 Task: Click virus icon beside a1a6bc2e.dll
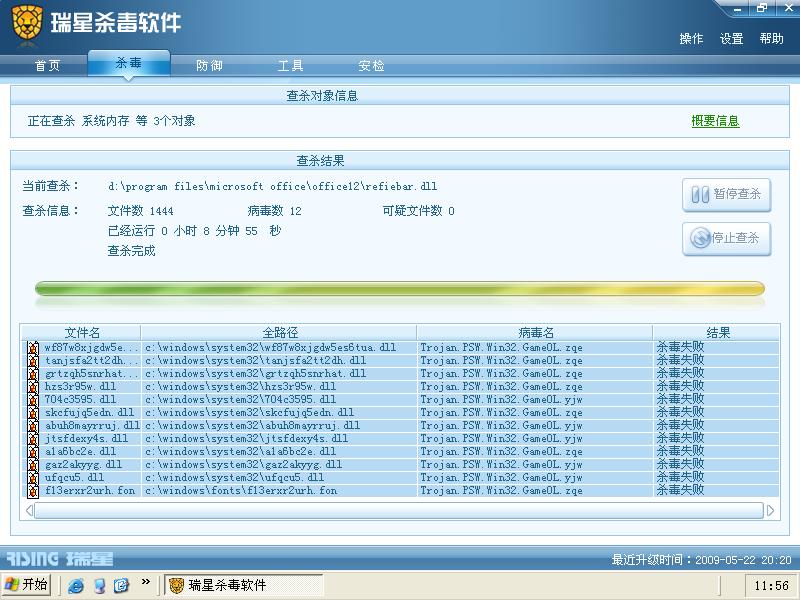[33, 452]
